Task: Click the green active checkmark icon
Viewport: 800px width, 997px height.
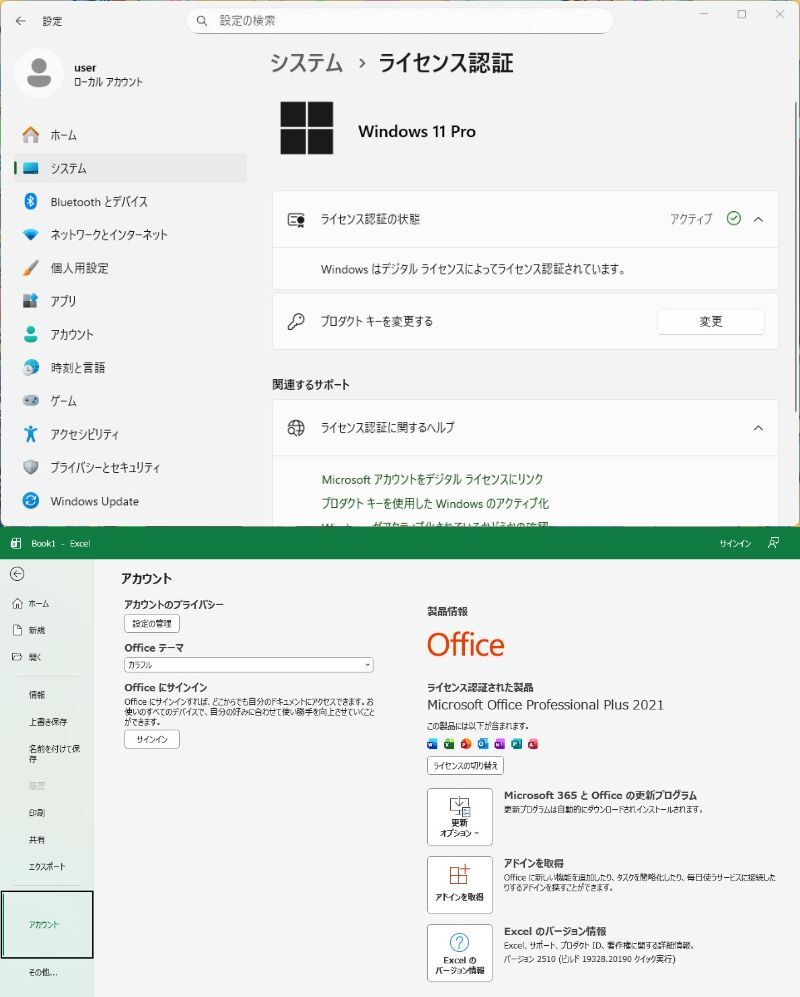Action: pos(733,219)
